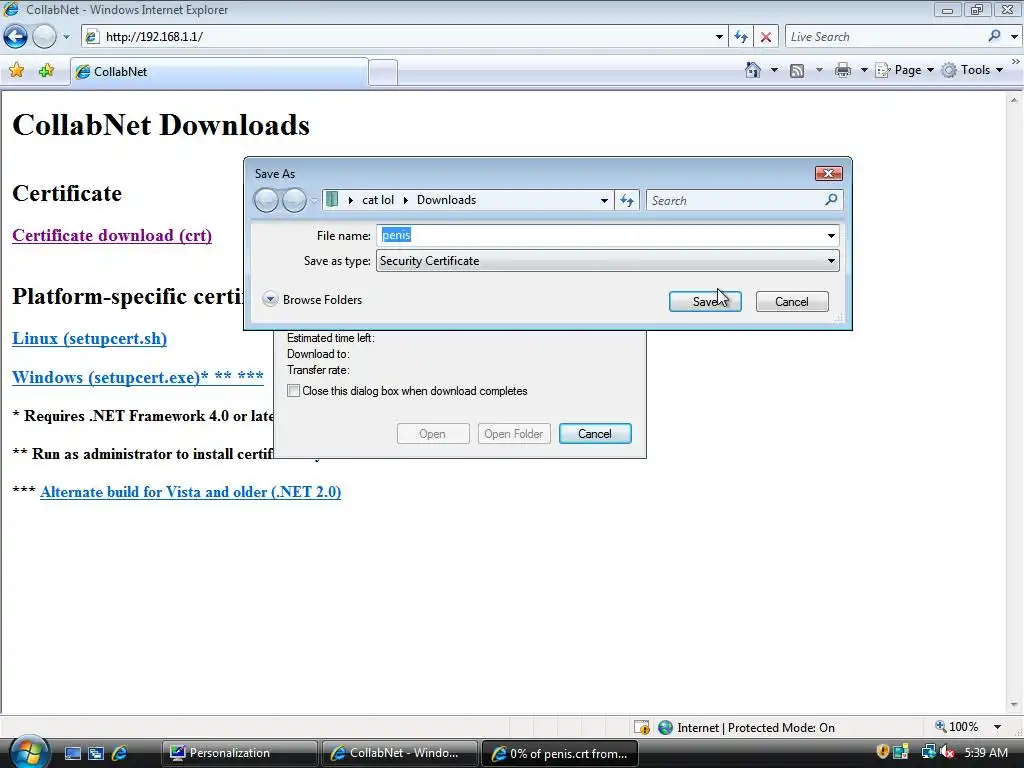Launch Internet Explorer from quick launch
The width and height of the screenshot is (1024, 768).
[120, 753]
